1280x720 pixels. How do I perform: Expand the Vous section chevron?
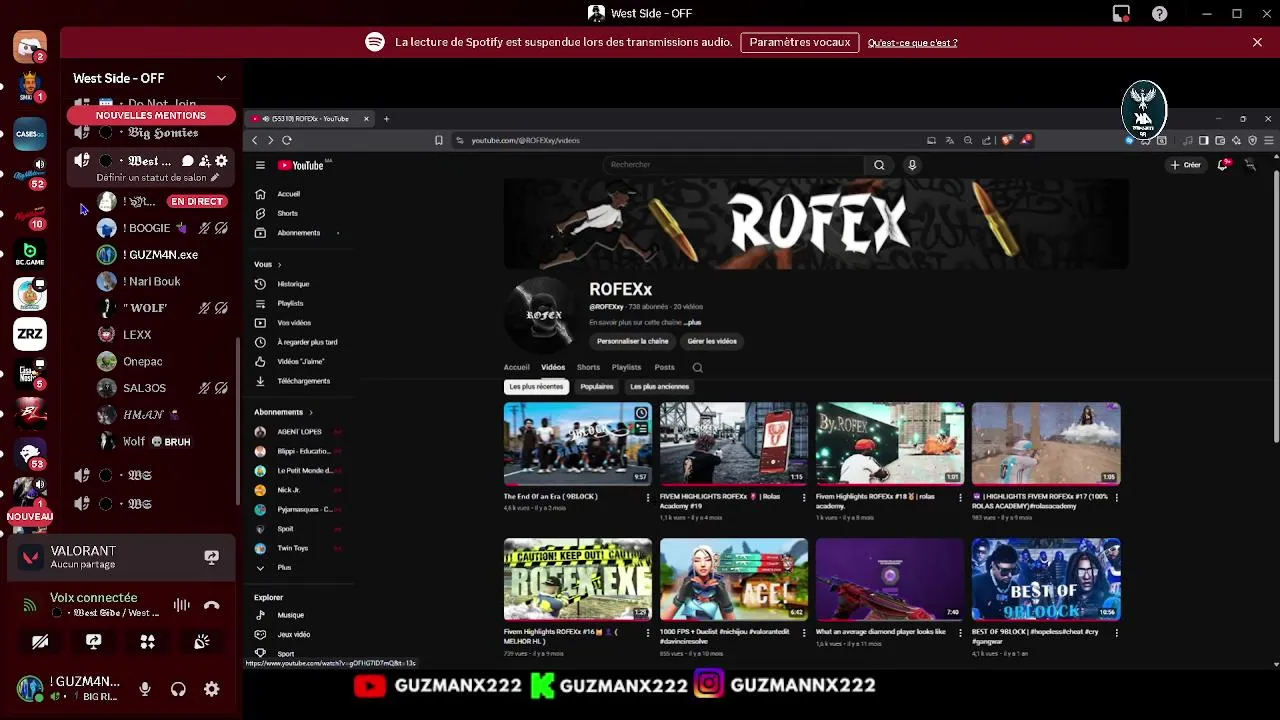[x=279, y=264]
